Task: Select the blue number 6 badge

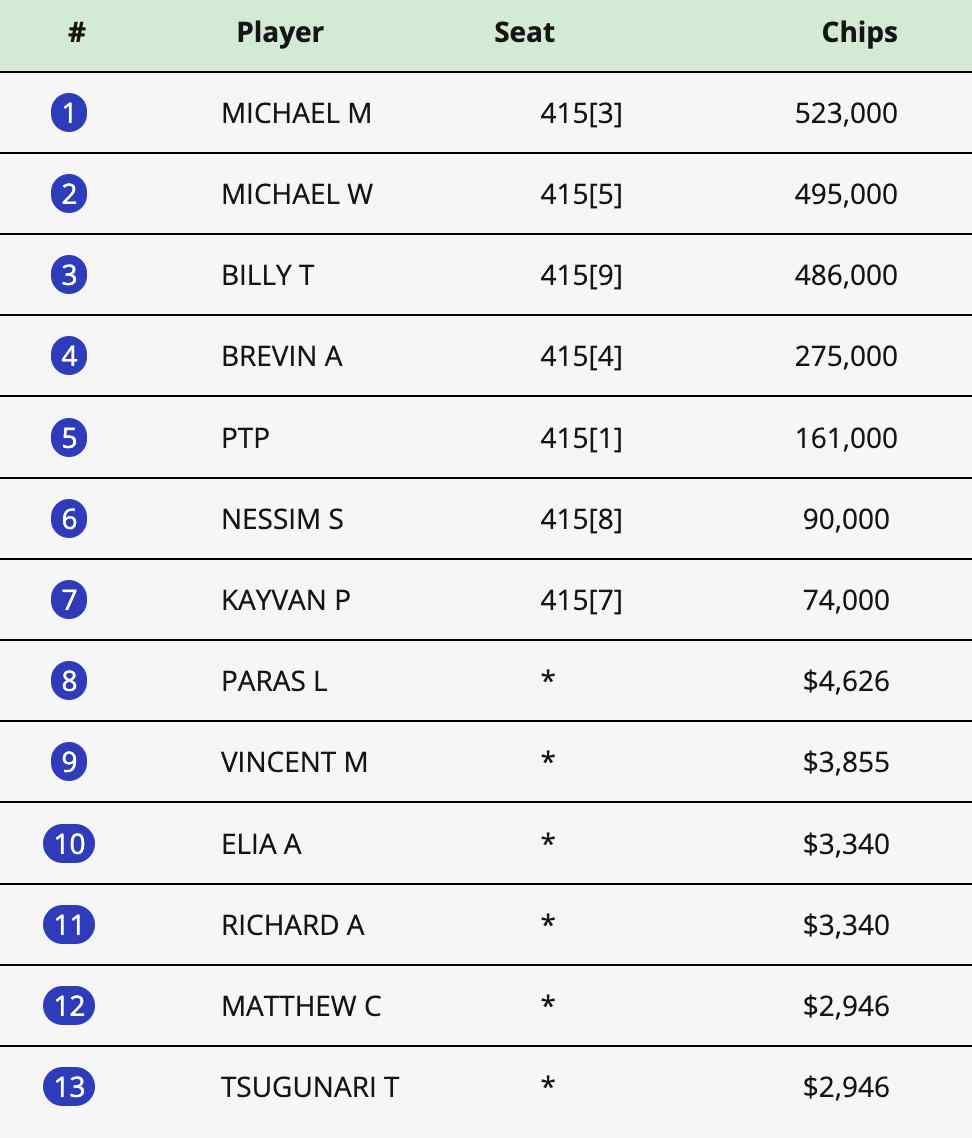Action: tap(69, 518)
